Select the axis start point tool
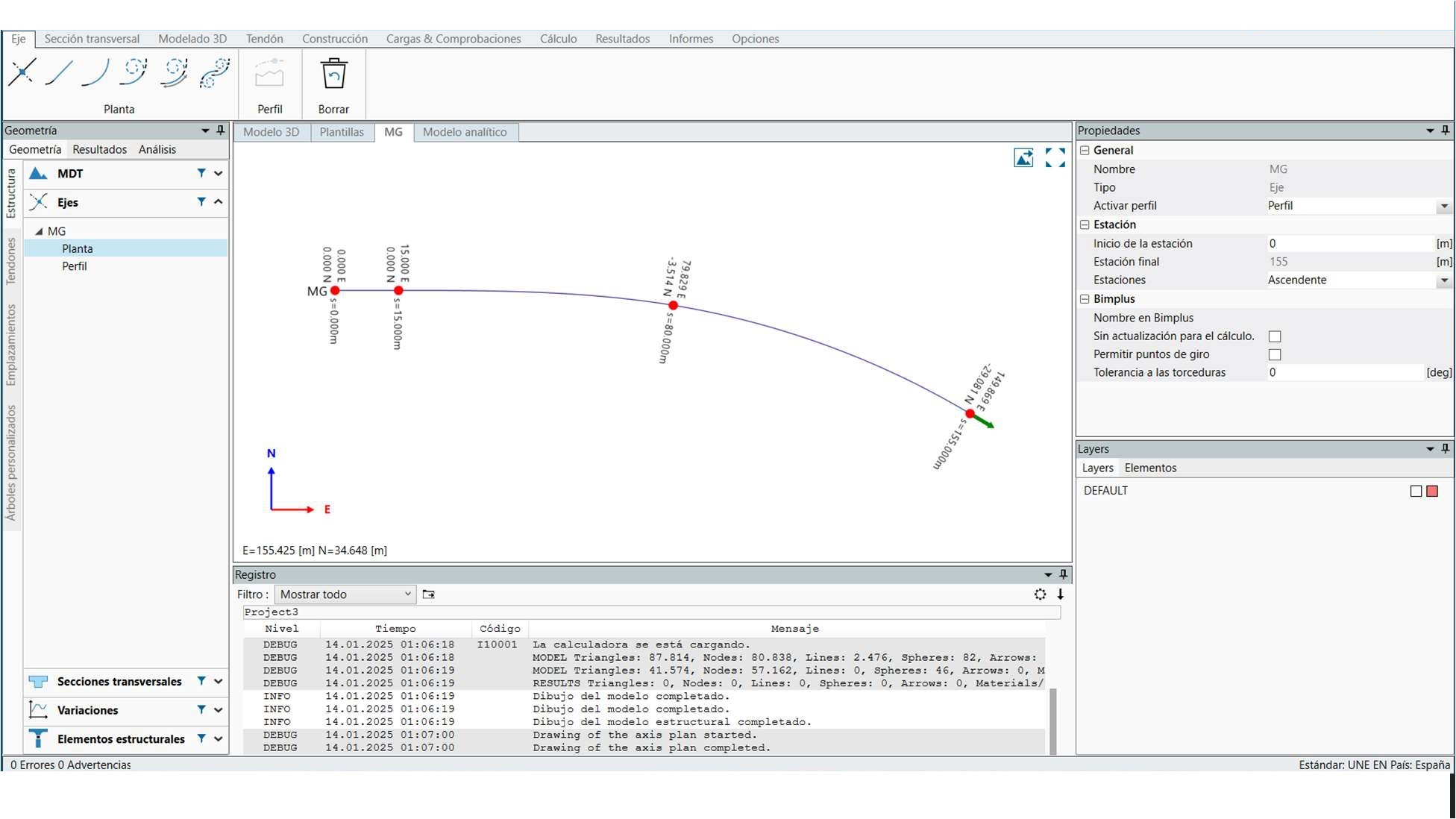1456x819 pixels. pyautogui.click(x=22, y=72)
